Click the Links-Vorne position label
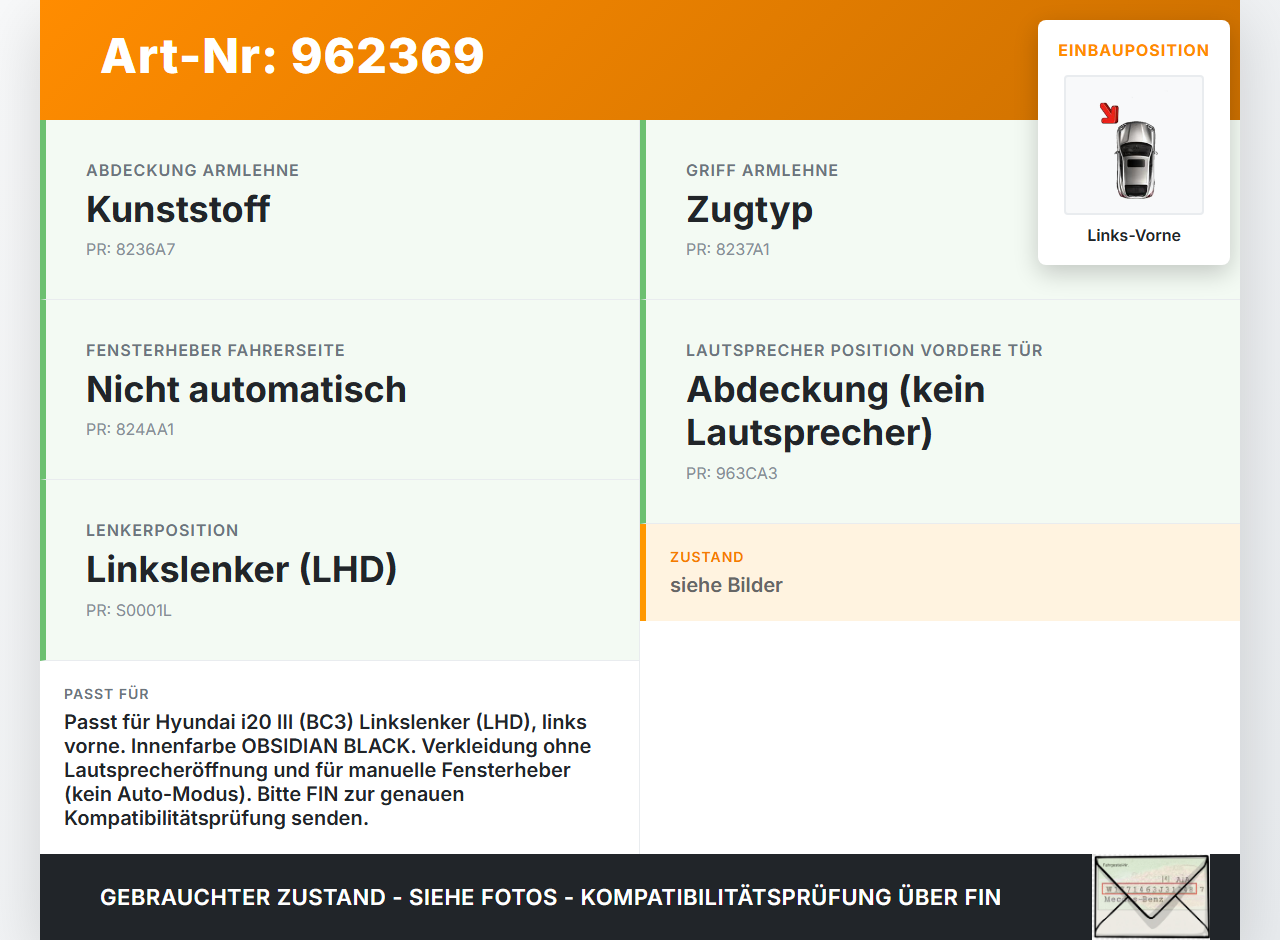 (x=1133, y=235)
